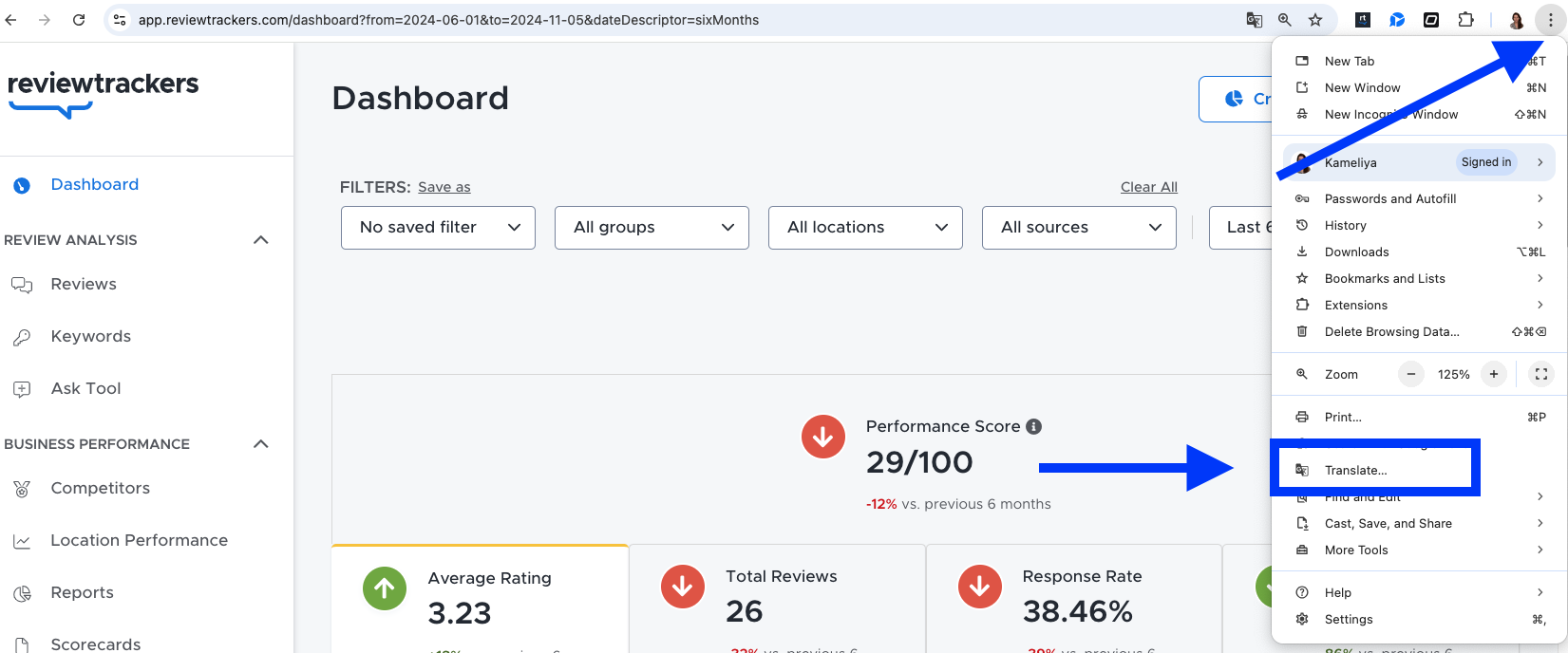Select Print in the Chrome menu

click(x=1420, y=417)
